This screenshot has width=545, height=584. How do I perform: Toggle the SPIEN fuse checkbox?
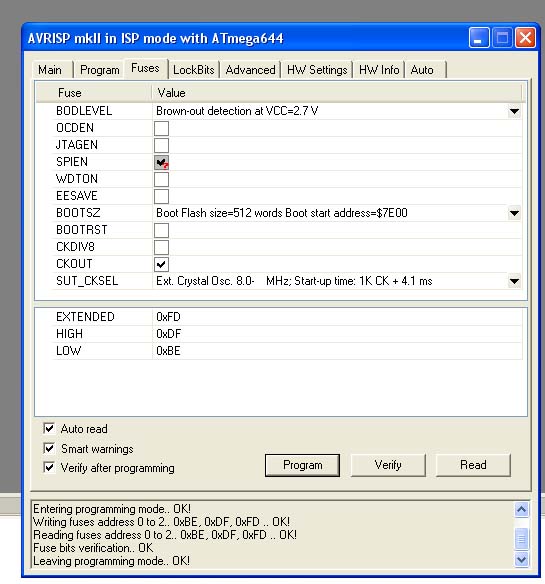pyautogui.click(x=161, y=162)
